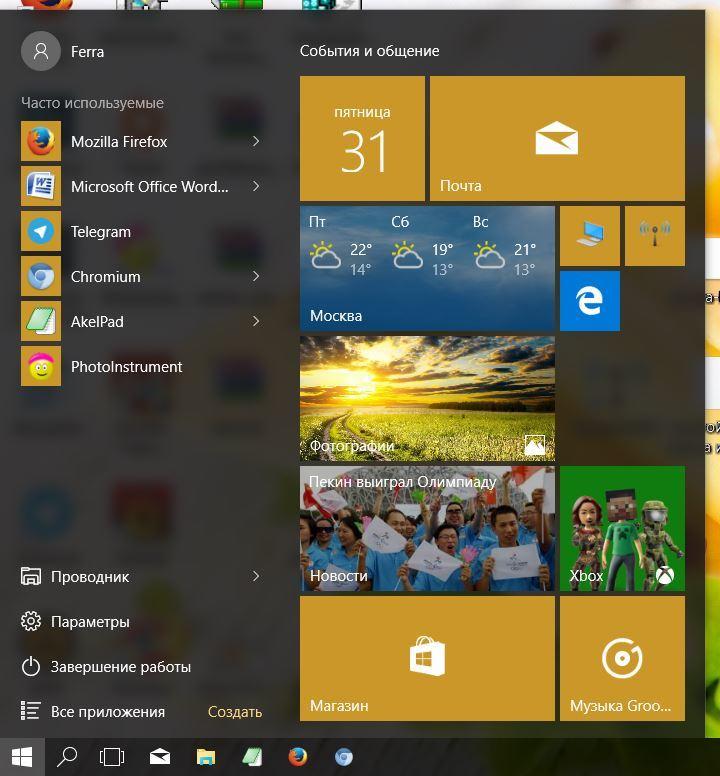Screen dimensions: 720x776
Task: Launch the Microsoft Office Word icon
Action: click(41, 186)
